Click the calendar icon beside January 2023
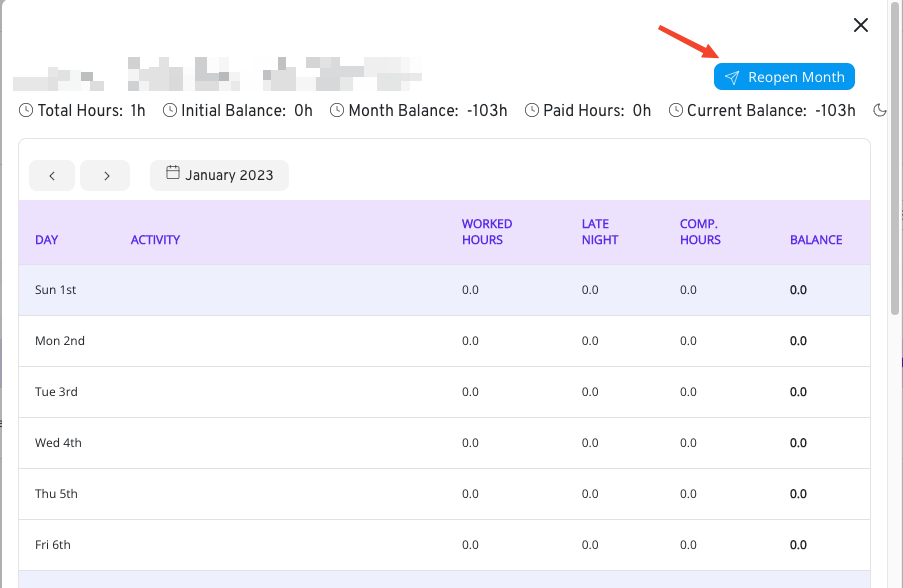Image resolution: width=903 pixels, height=588 pixels. pos(173,172)
